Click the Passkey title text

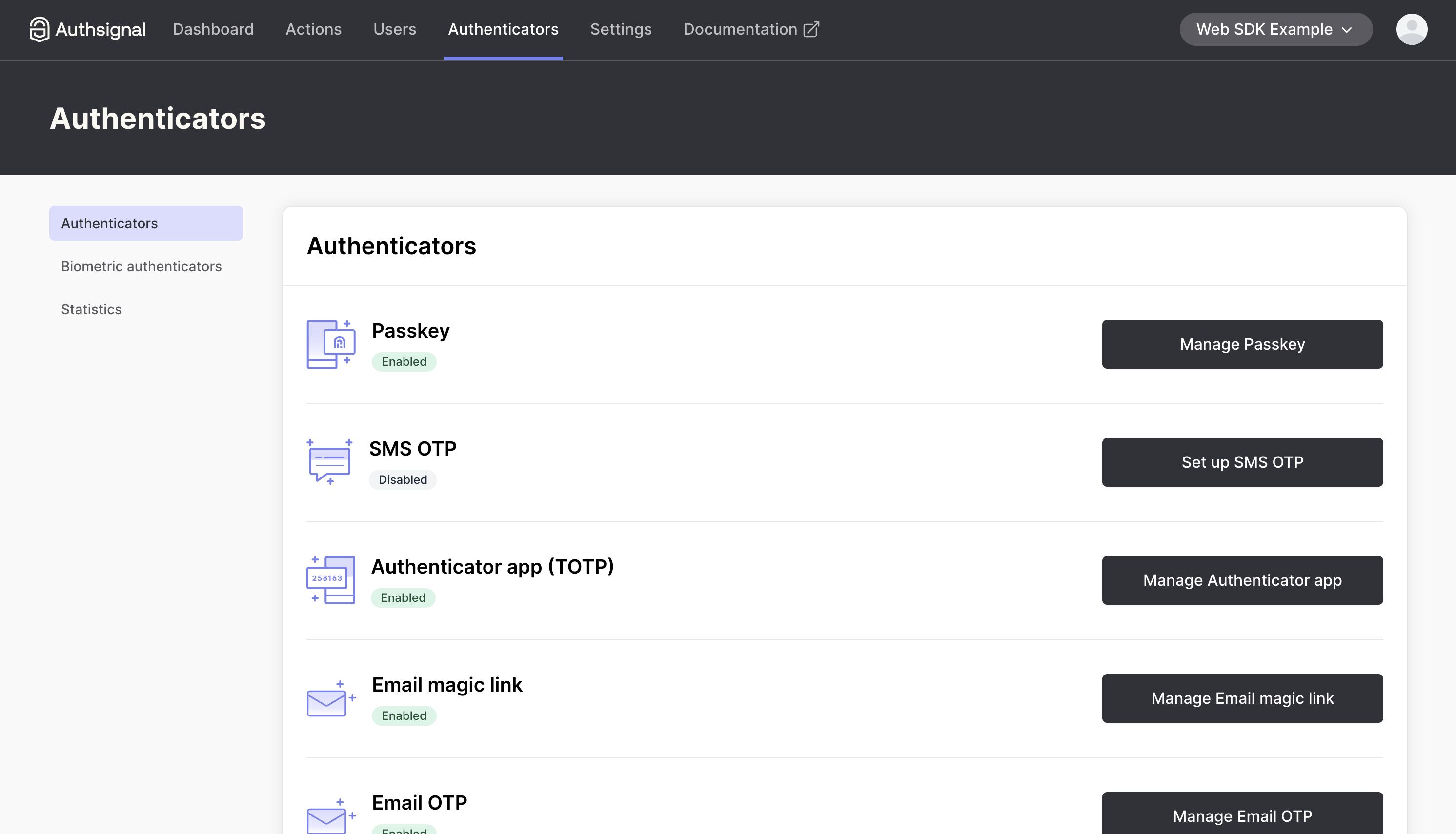click(x=410, y=331)
